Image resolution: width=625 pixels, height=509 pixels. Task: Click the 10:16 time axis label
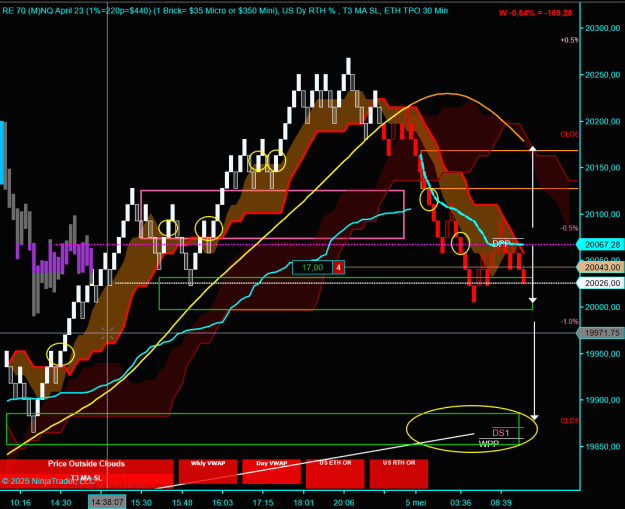(x=20, y=503)
